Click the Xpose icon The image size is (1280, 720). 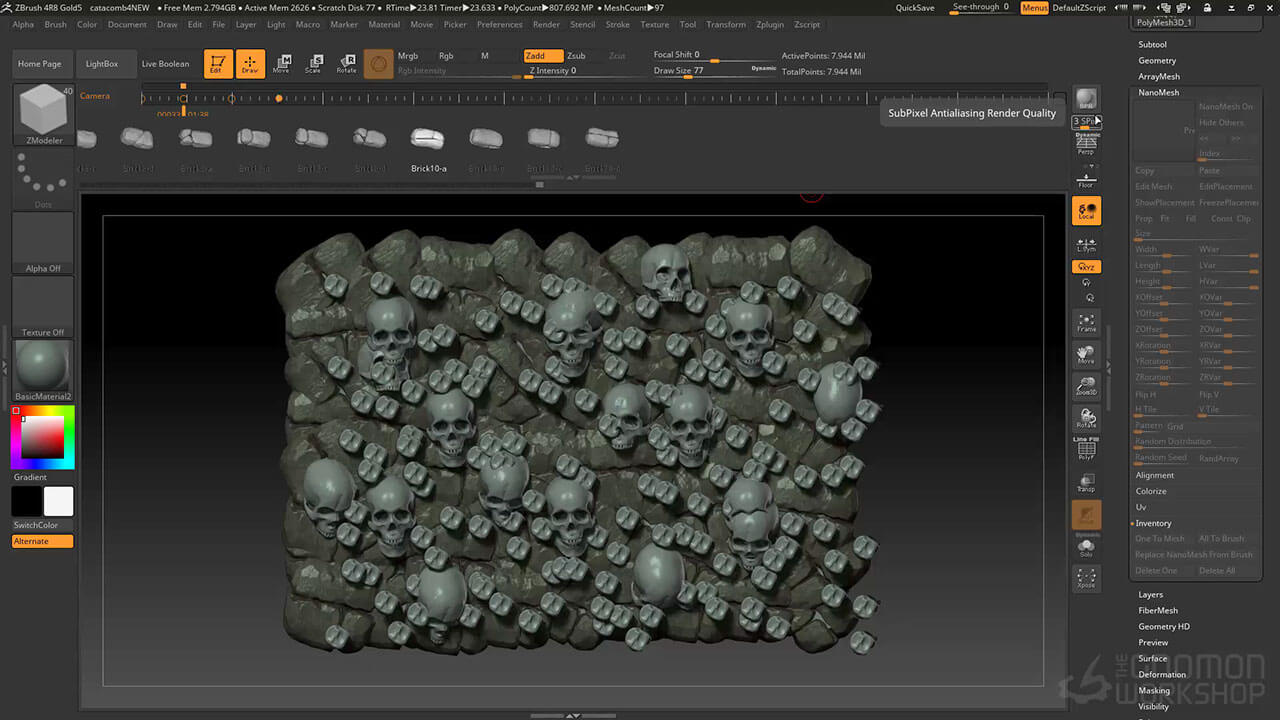(x=1086, y=578)
